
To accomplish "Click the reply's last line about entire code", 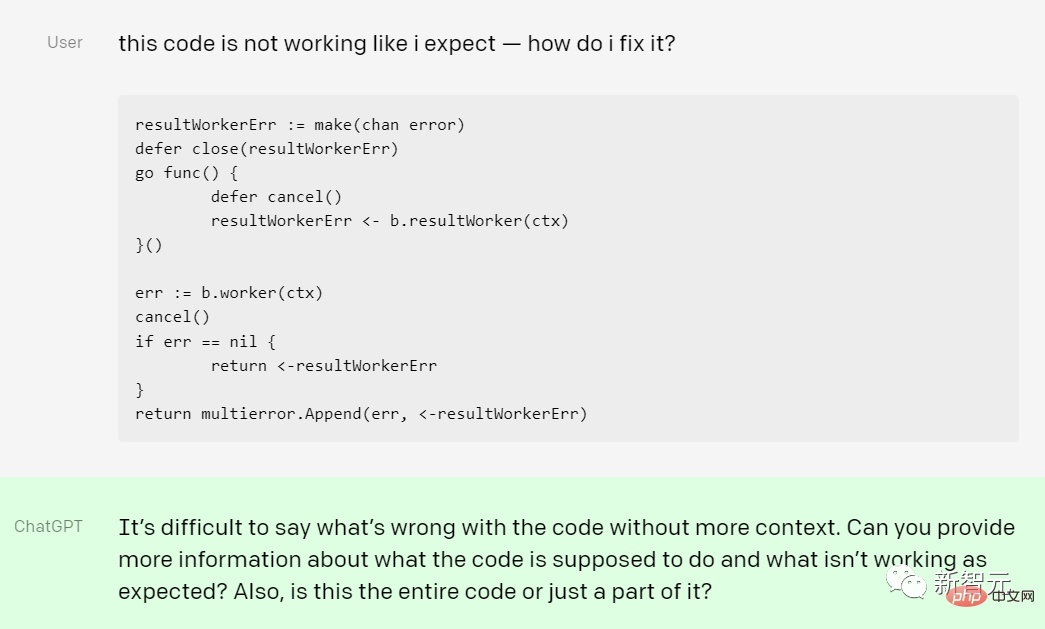I will (x=415, y=591).
